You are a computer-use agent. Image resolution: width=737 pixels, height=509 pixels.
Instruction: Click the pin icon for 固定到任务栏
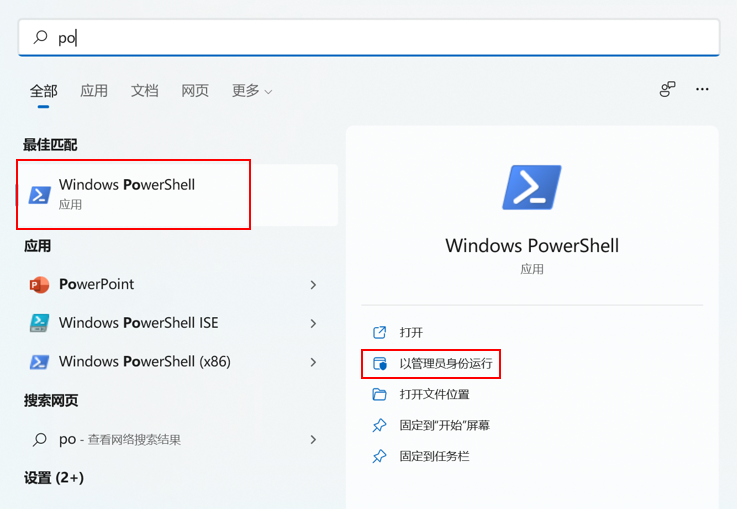point(379,456)
